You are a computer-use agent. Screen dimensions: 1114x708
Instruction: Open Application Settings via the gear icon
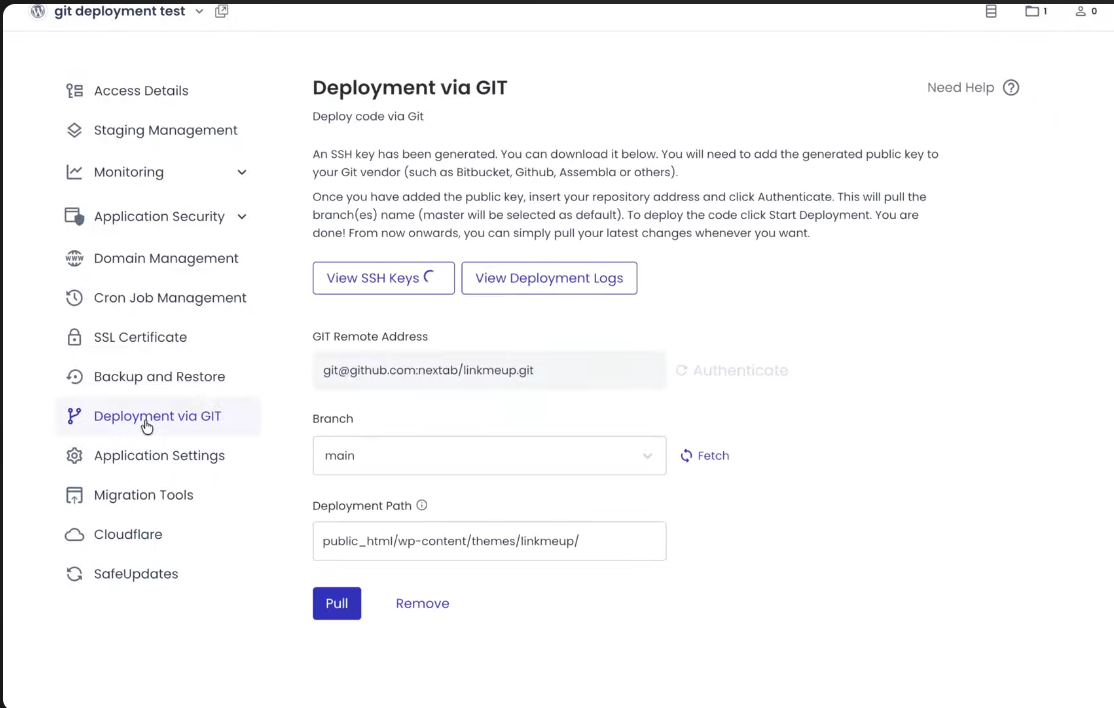coord(74,455)
